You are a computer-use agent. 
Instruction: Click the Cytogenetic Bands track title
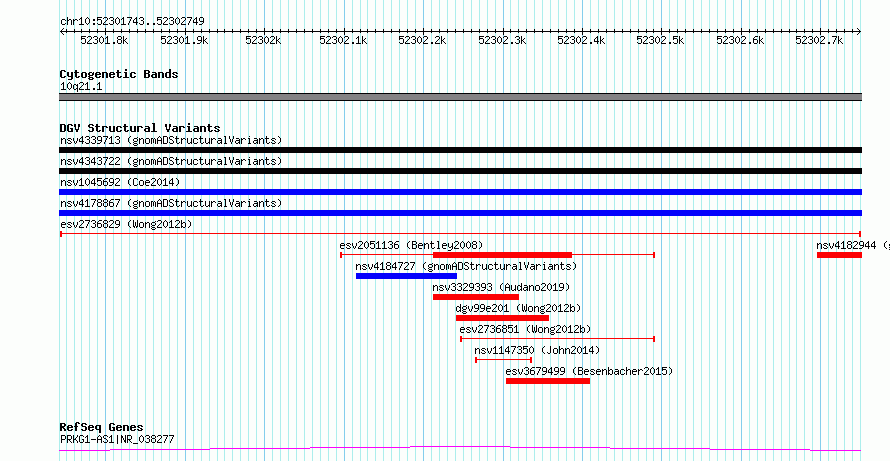pos(119,74)
